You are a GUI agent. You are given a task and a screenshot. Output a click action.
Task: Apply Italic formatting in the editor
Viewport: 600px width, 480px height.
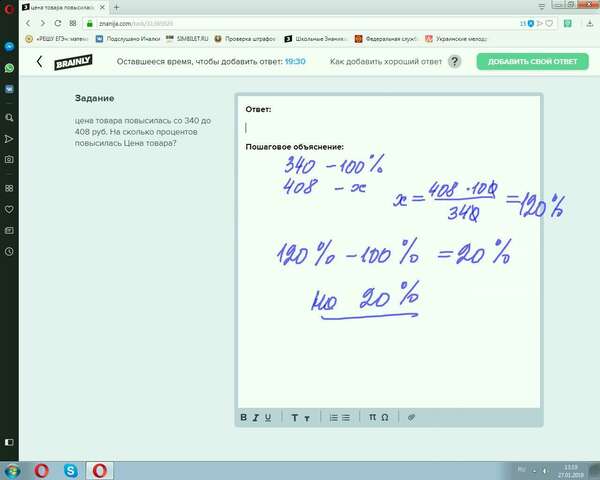256,417
